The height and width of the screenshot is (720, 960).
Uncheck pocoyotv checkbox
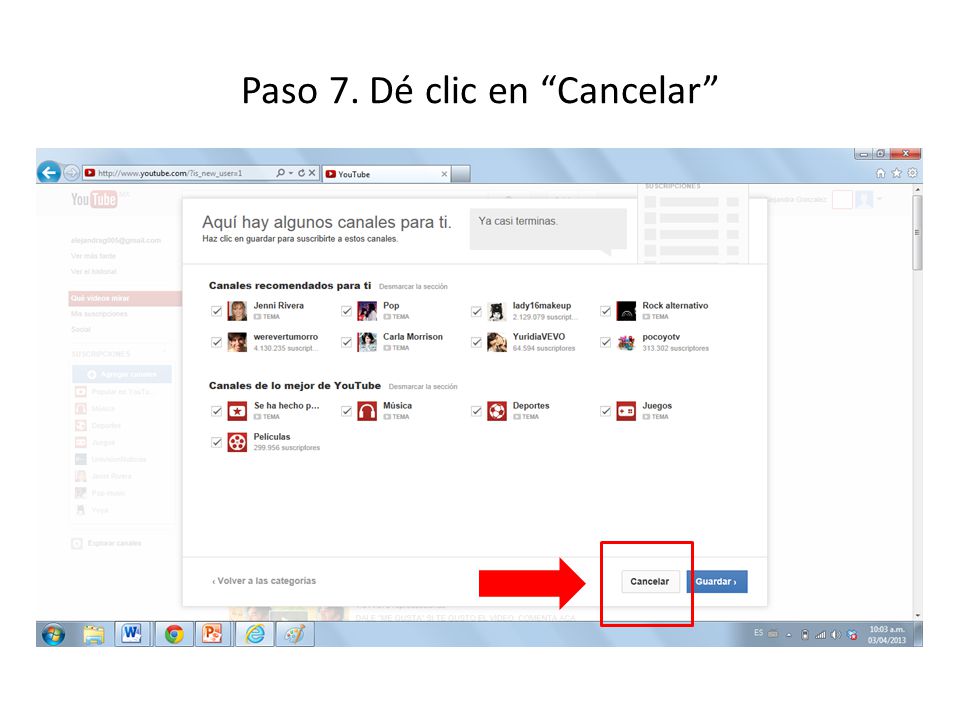point(605,342)
